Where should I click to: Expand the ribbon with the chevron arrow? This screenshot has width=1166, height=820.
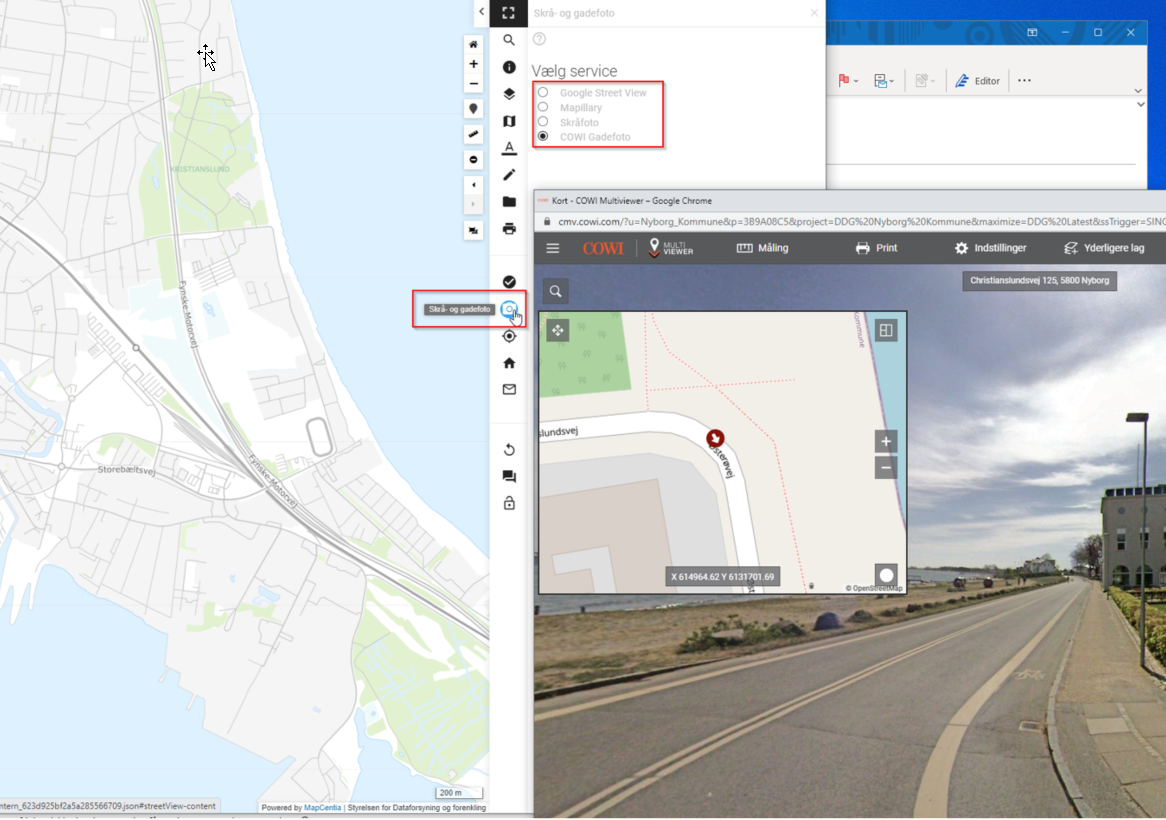click(1138, 91)
